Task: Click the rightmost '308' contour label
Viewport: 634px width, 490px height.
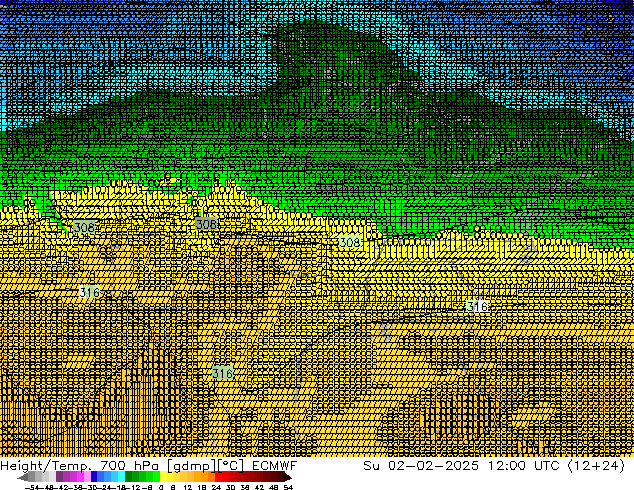Action: [350, 242]
